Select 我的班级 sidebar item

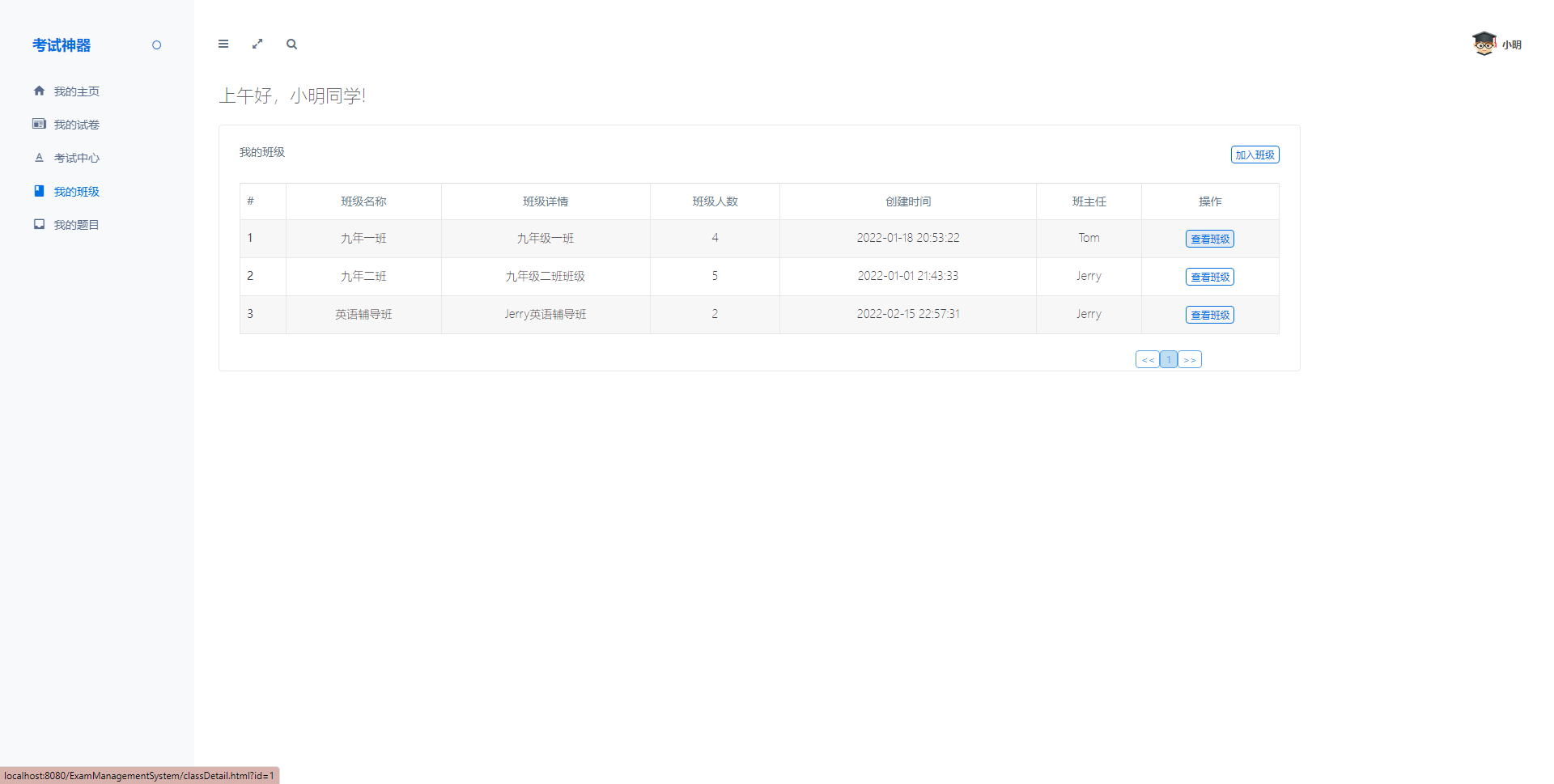click(x=76, y=192)
